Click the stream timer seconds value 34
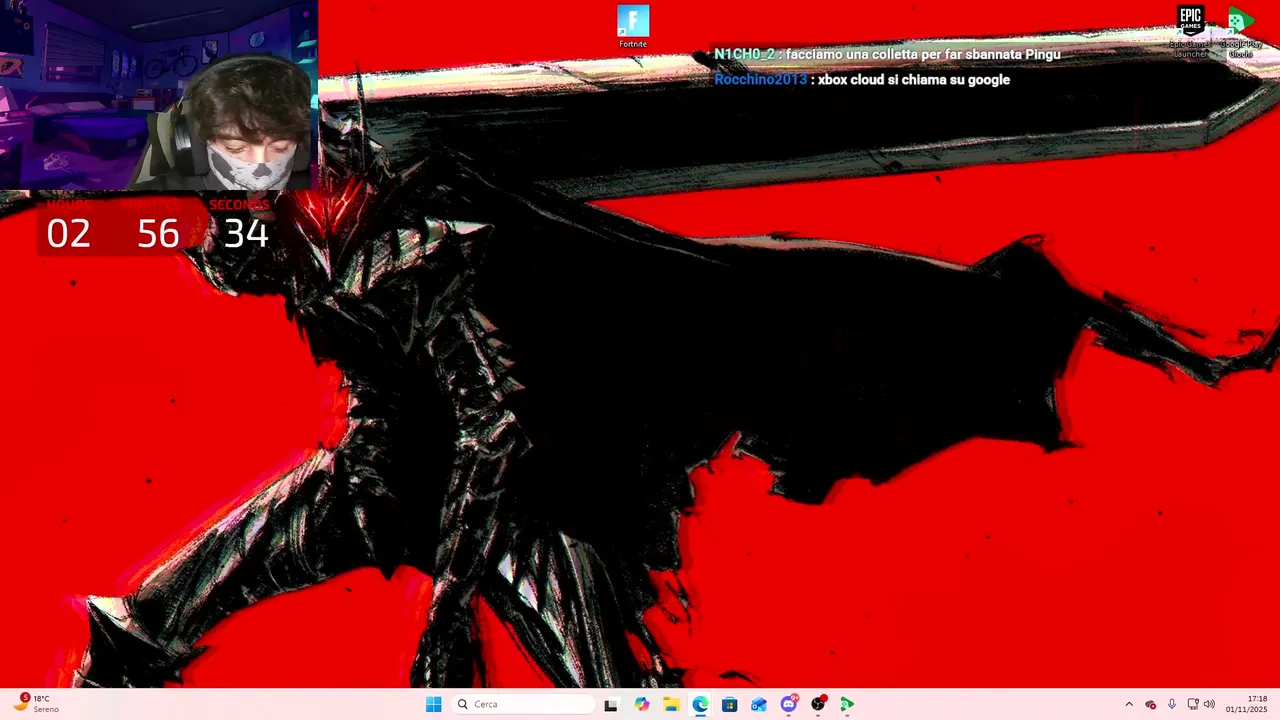 (246, 234)
